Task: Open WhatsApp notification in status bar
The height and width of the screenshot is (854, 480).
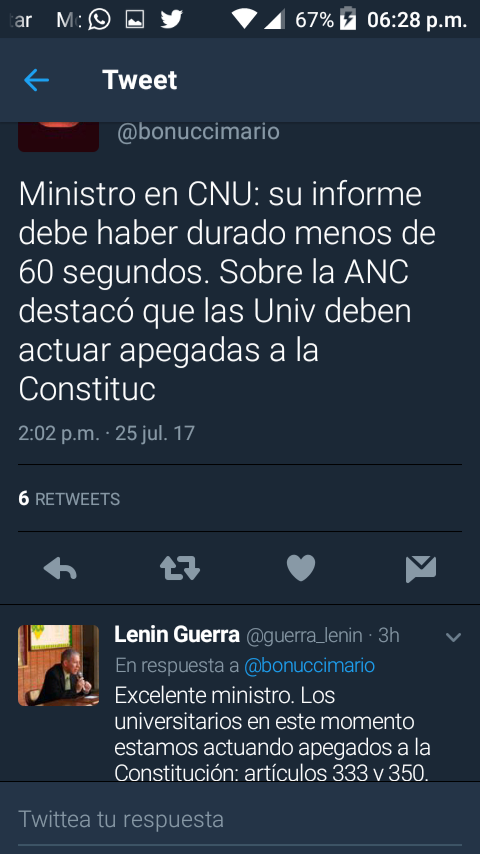Action: 99,20
